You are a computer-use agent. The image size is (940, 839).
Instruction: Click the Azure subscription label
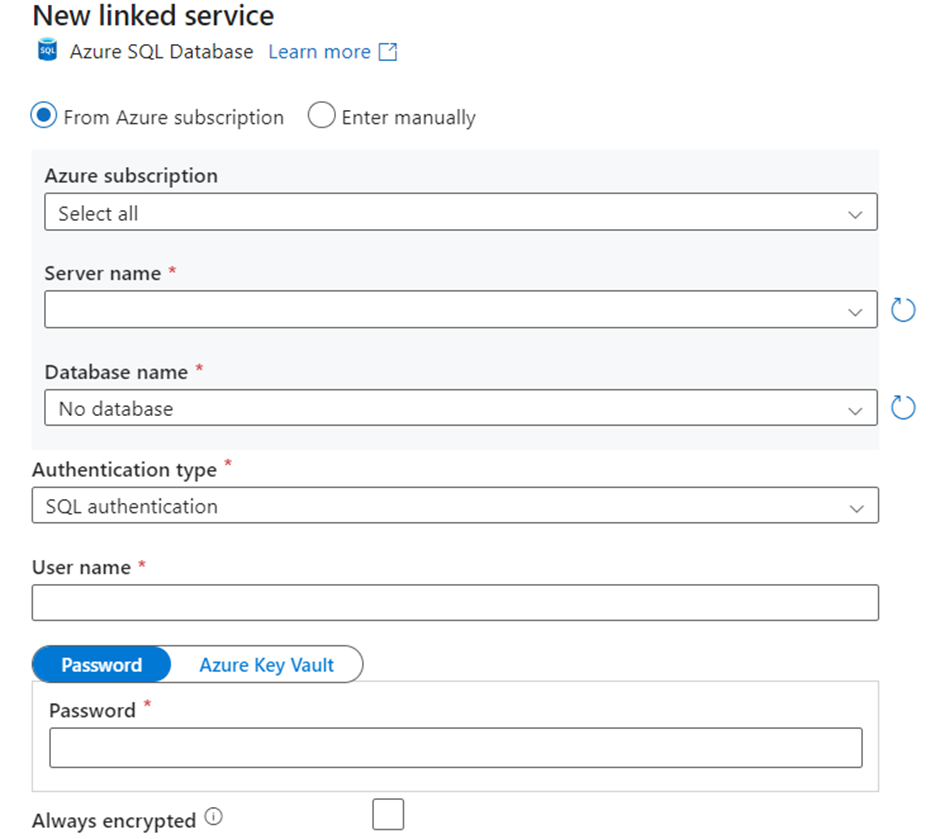[x=131, y=176]
